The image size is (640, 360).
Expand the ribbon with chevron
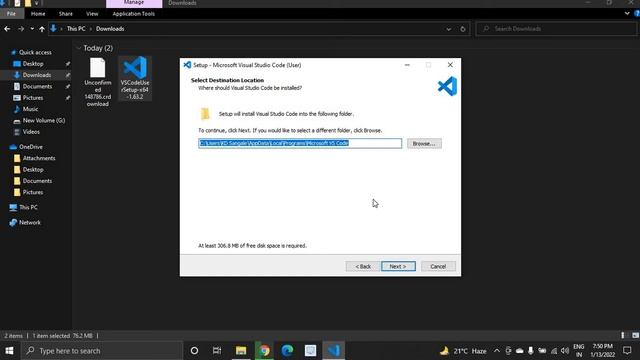[x=627, y=13]
